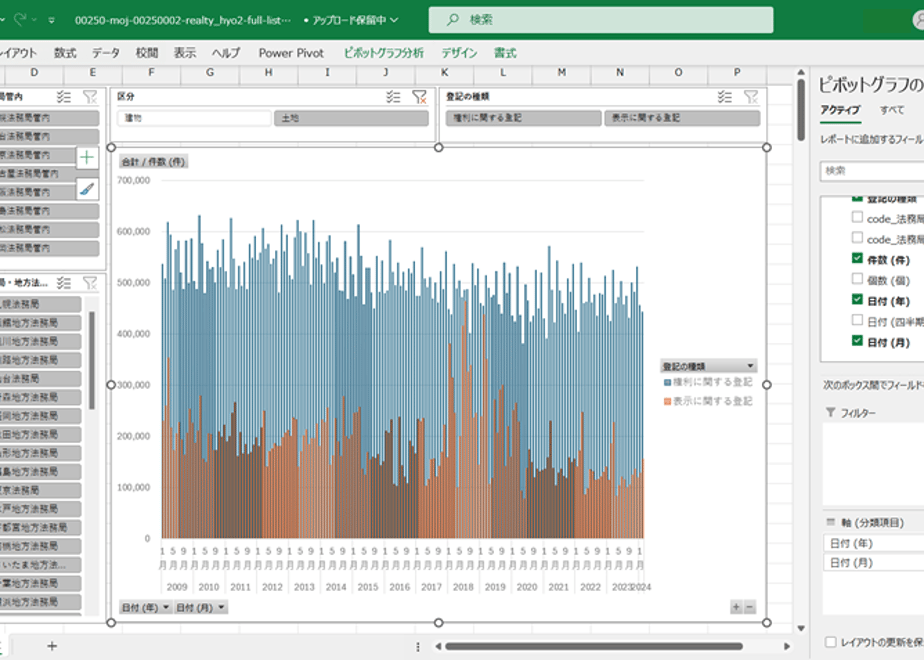Select 権利に関する登記 slicer button
924x660 pixels.
click(523, 118)
